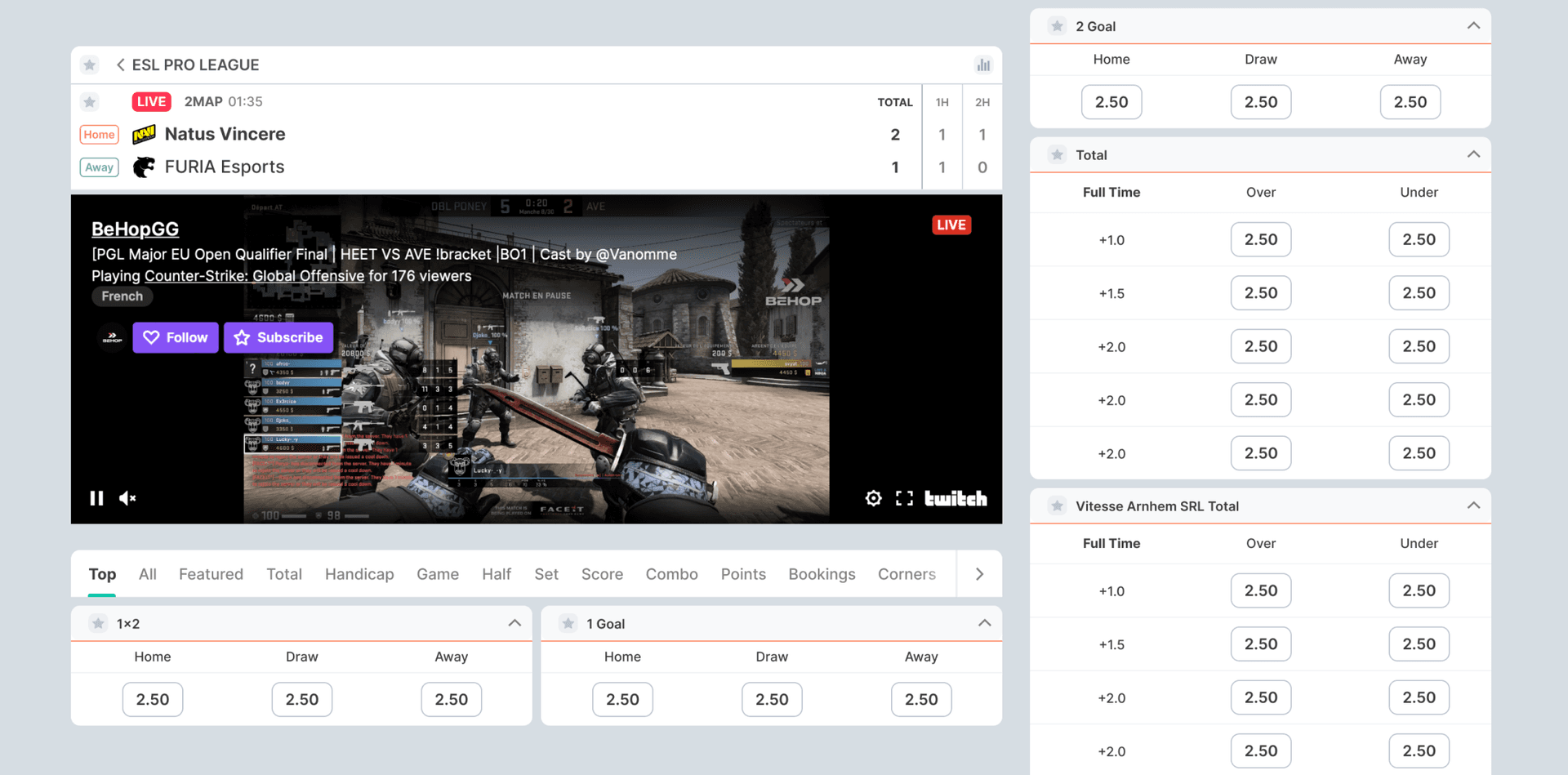Viewport: 1568px width, 775px height.
Task: Click the red LIVE match badge
Action: (151, 101)
